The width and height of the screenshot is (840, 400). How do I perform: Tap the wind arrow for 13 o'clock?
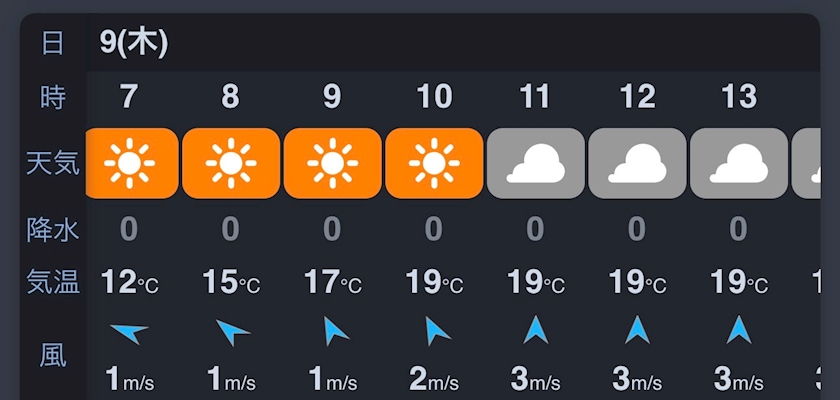739,330
